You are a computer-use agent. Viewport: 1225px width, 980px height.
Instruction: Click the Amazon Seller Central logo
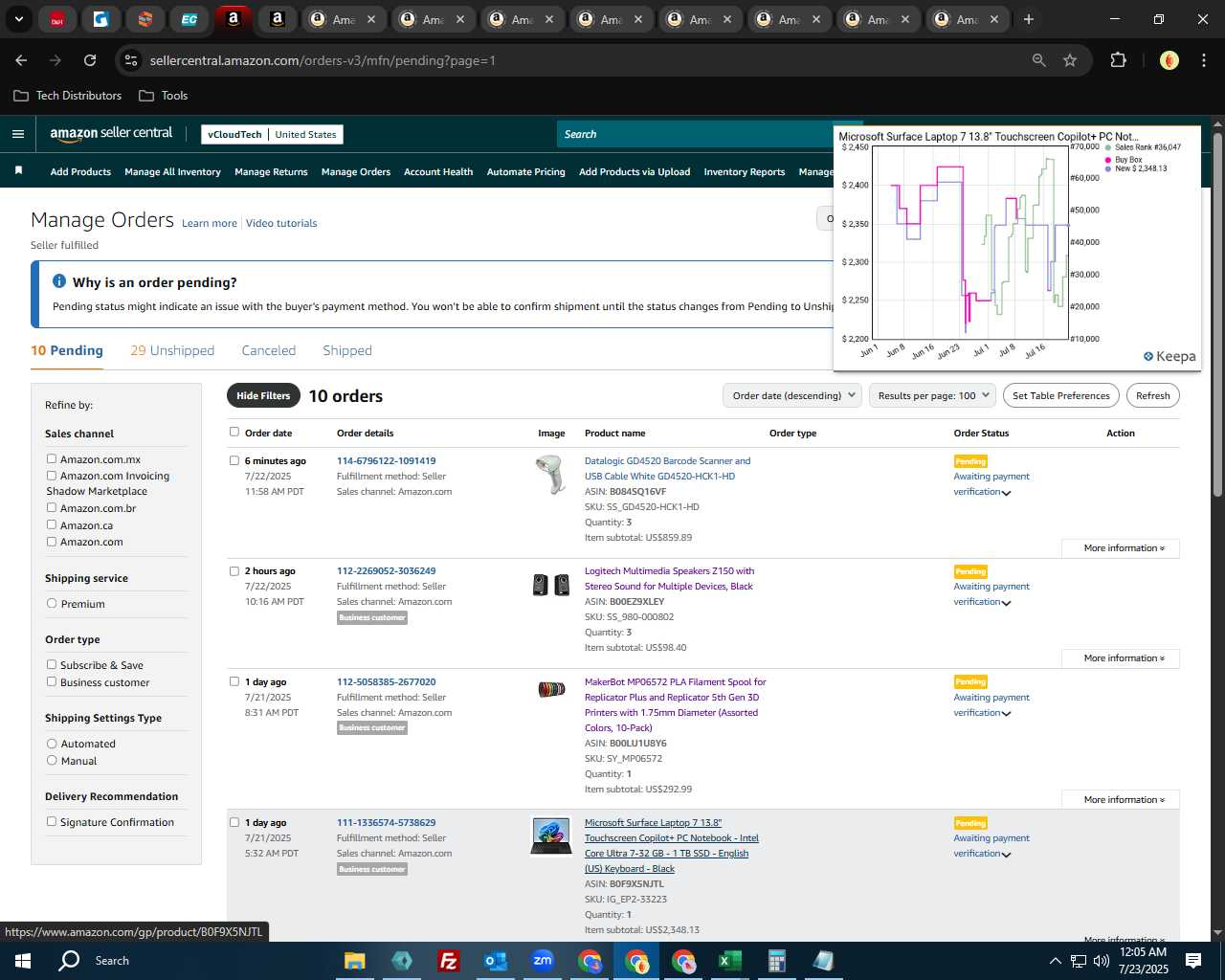click(111, 134)
